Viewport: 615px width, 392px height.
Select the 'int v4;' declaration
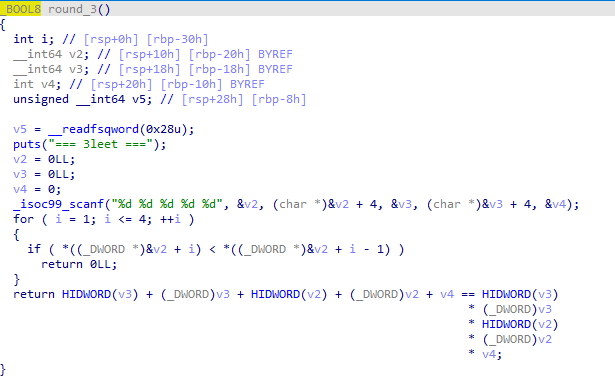[37, 84]
